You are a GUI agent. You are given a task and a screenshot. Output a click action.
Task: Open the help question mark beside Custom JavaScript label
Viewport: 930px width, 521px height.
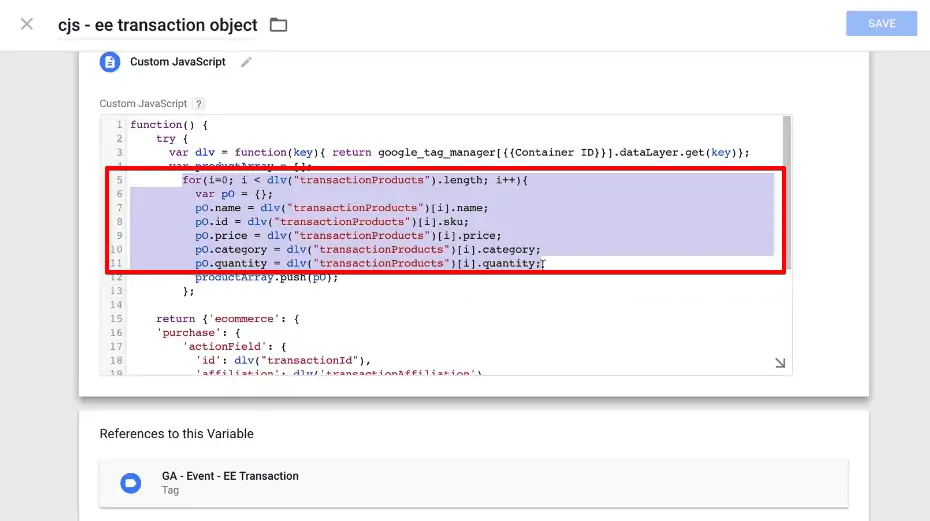coord(199,104)
